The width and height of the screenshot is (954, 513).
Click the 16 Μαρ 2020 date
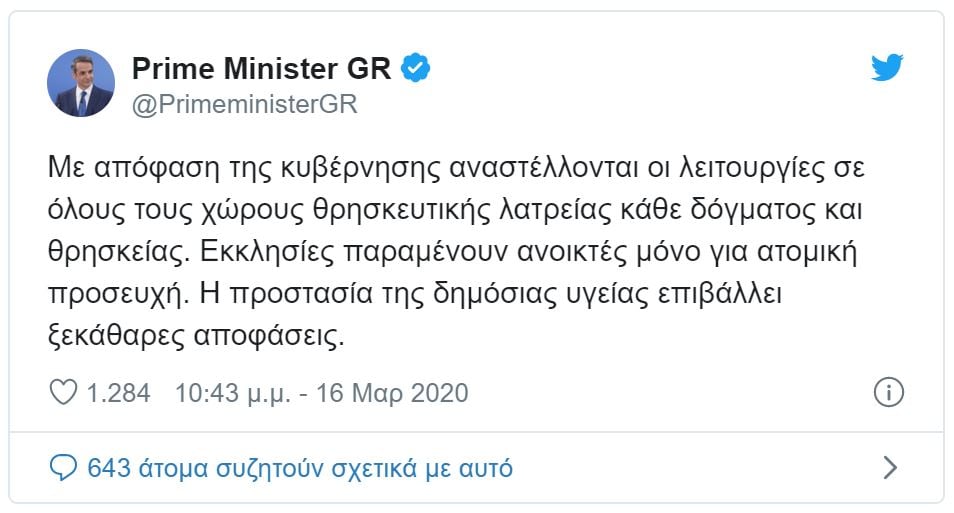392,393
